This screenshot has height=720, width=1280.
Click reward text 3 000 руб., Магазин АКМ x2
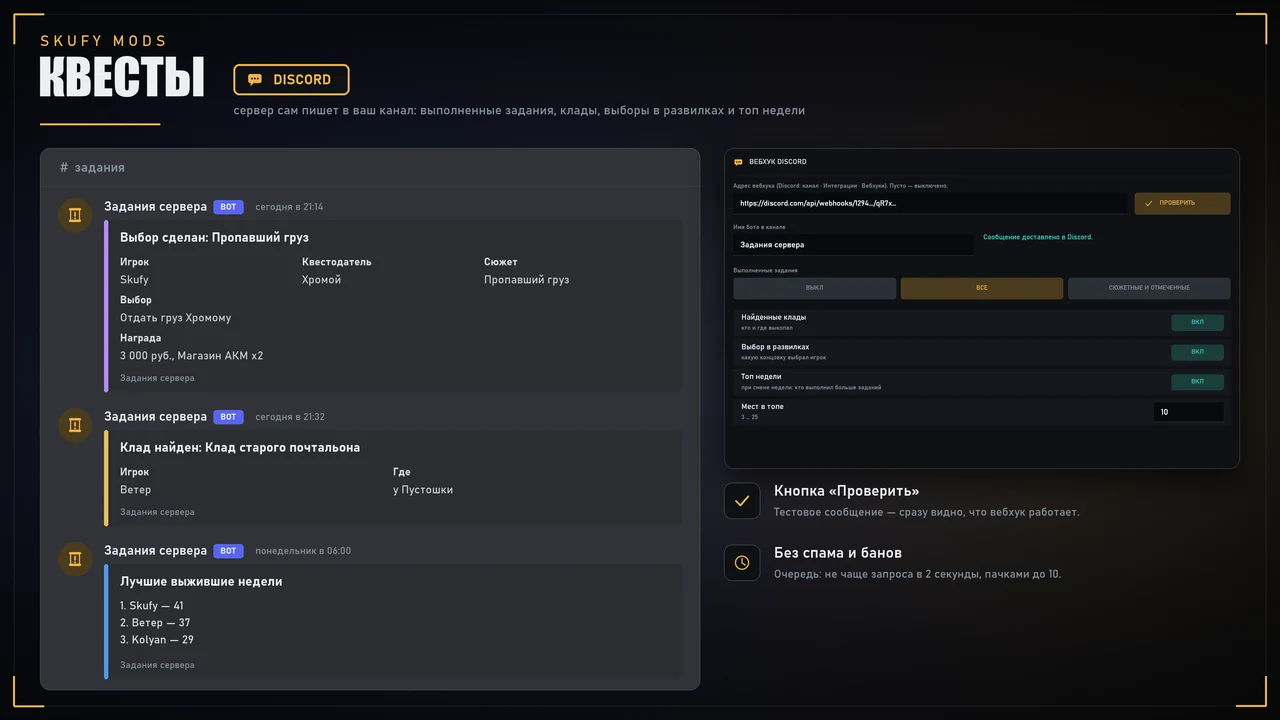(192, 356)
